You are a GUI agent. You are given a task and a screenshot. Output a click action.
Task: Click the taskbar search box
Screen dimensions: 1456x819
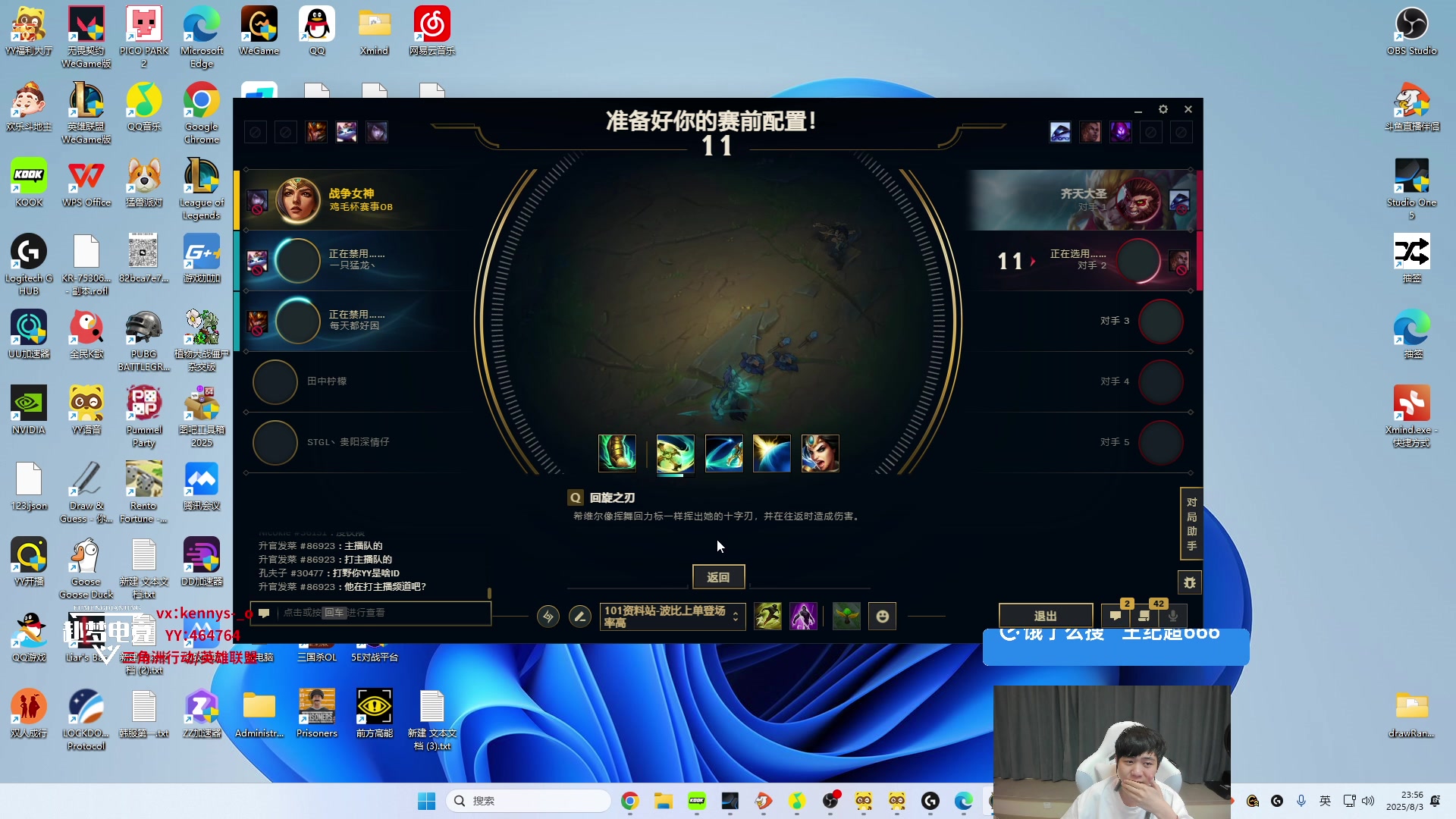click(x=529, y=801)
